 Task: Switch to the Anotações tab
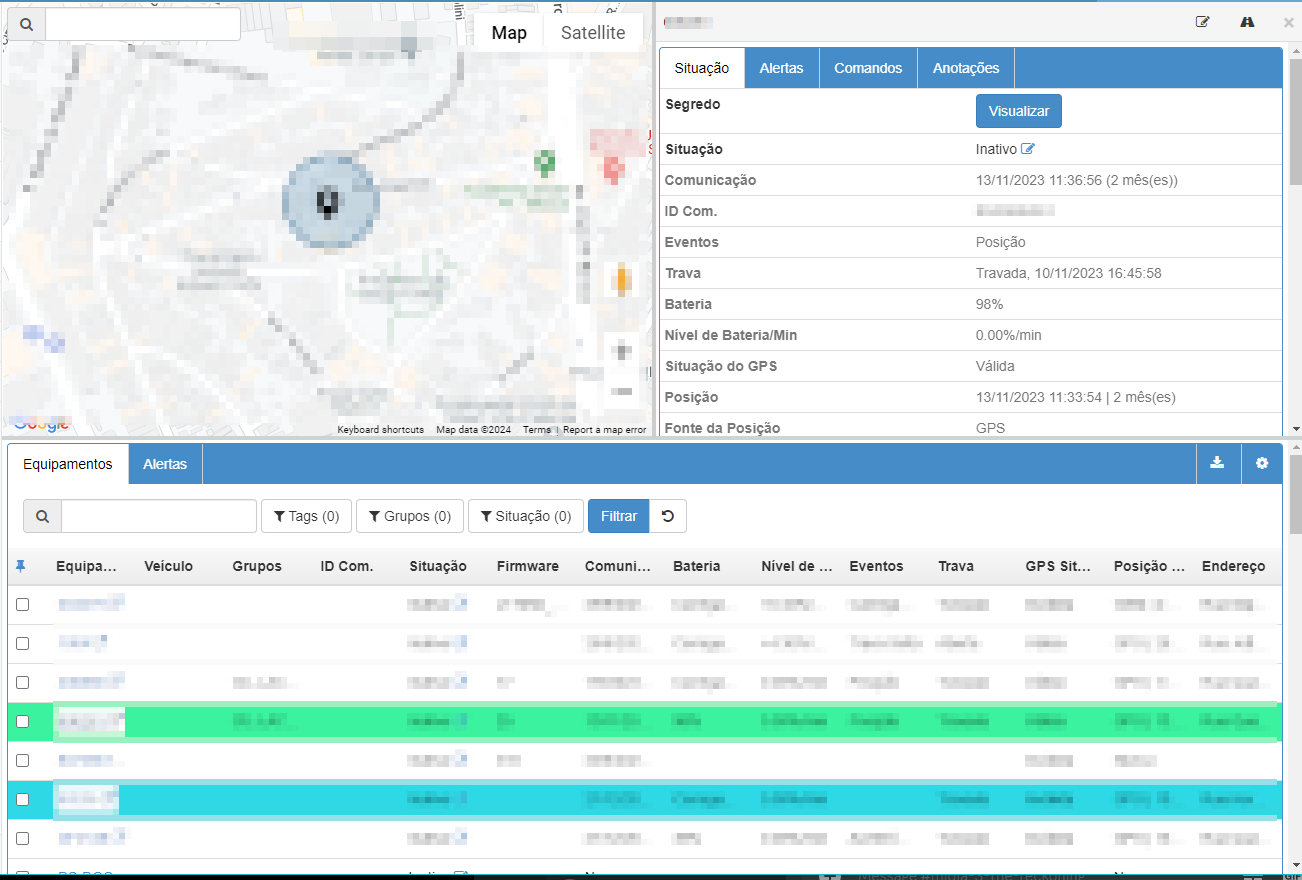966,68
